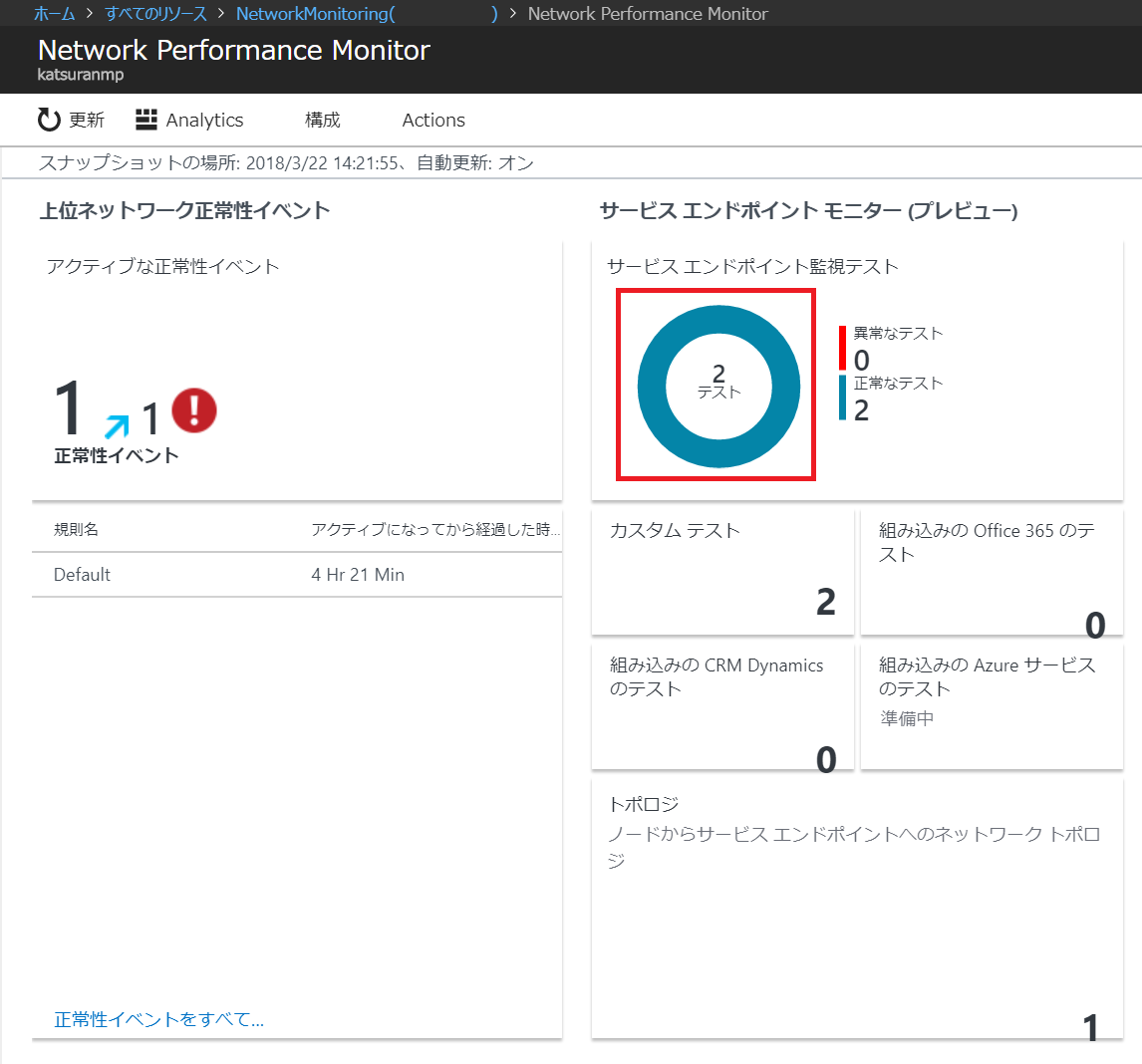Screen dimensions: 1142x1064
Task: Click the red health event alert icon
Action: tap(192, 411)
